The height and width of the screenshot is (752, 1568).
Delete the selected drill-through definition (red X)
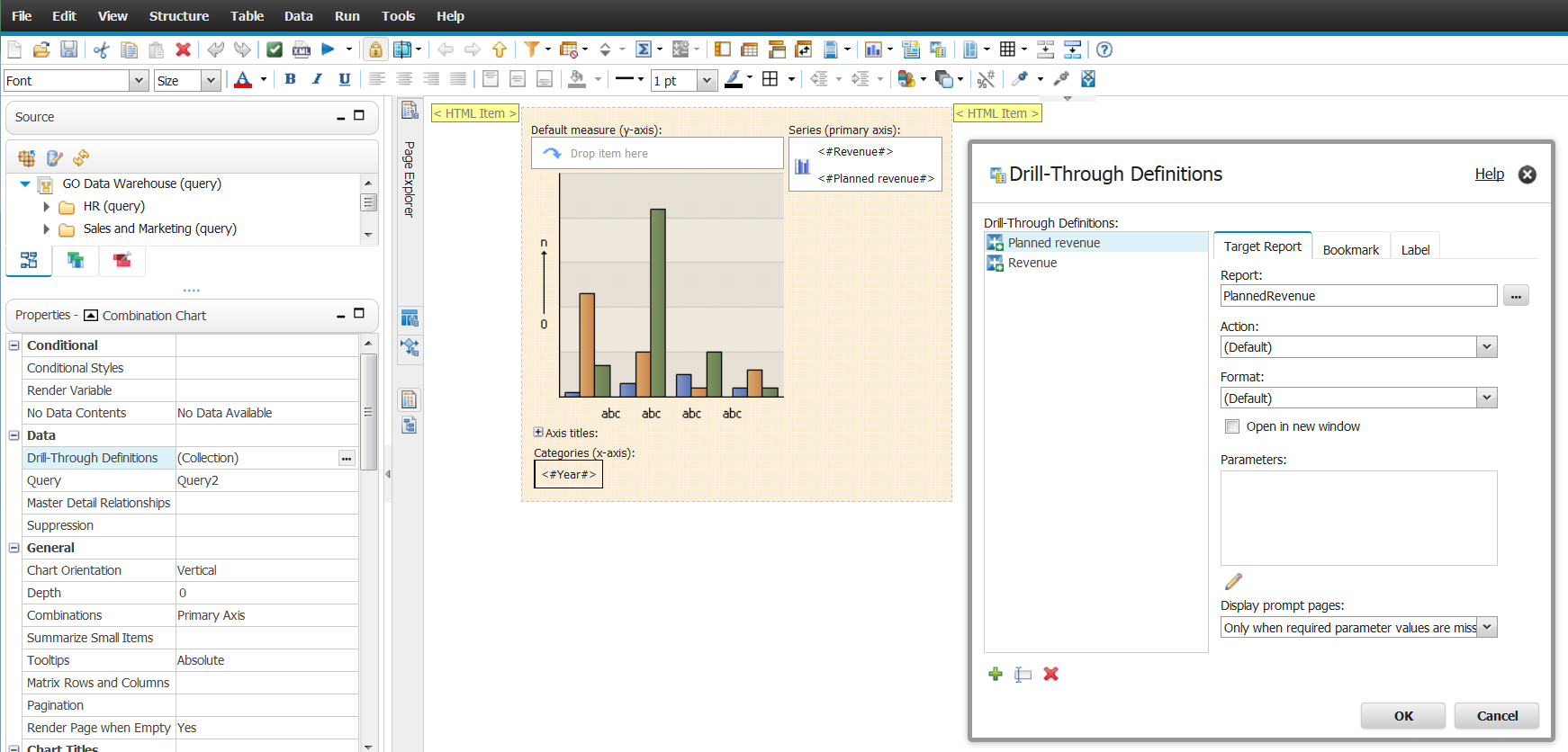(x=1050, y=674)
